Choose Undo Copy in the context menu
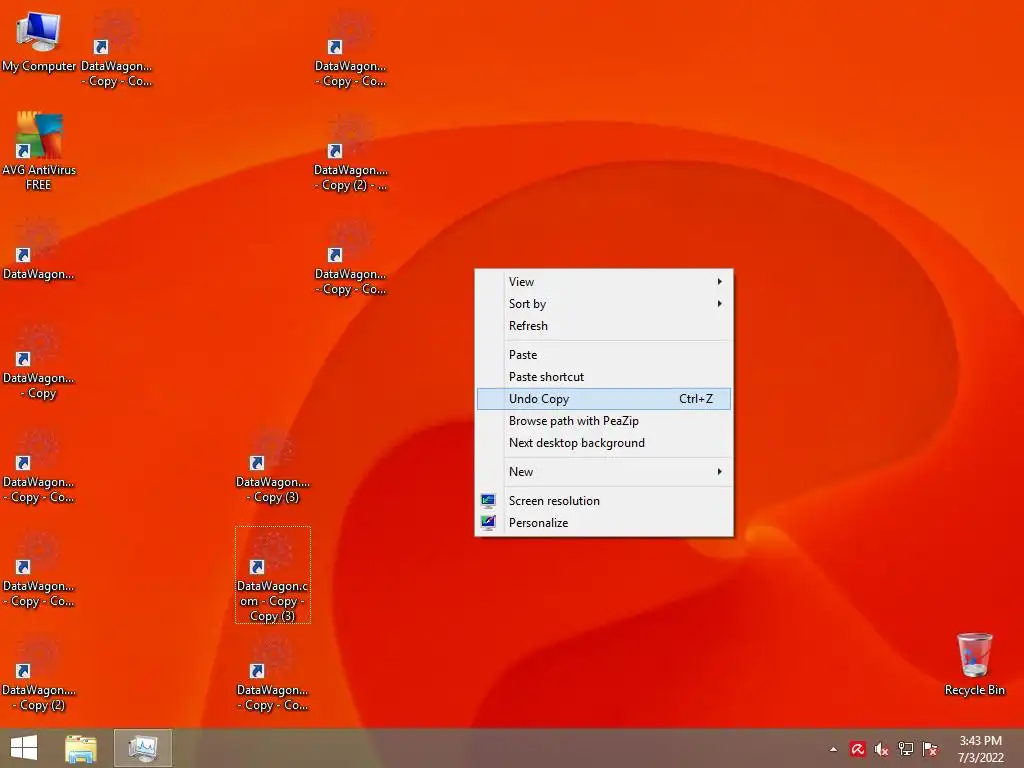The image size is (1024, 768). point(603,399)
